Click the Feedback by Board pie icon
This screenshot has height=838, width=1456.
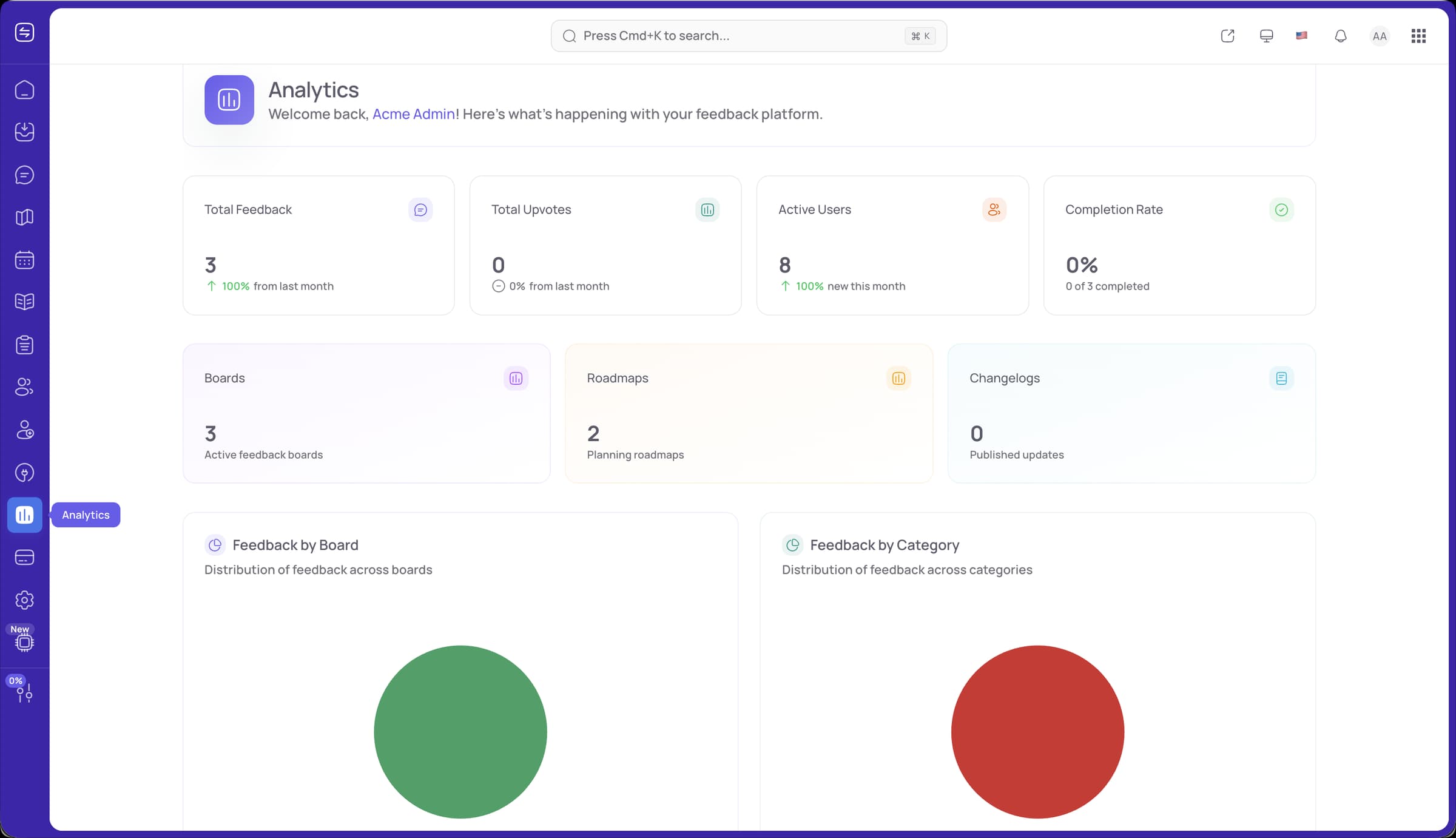(x=215, y=545)
